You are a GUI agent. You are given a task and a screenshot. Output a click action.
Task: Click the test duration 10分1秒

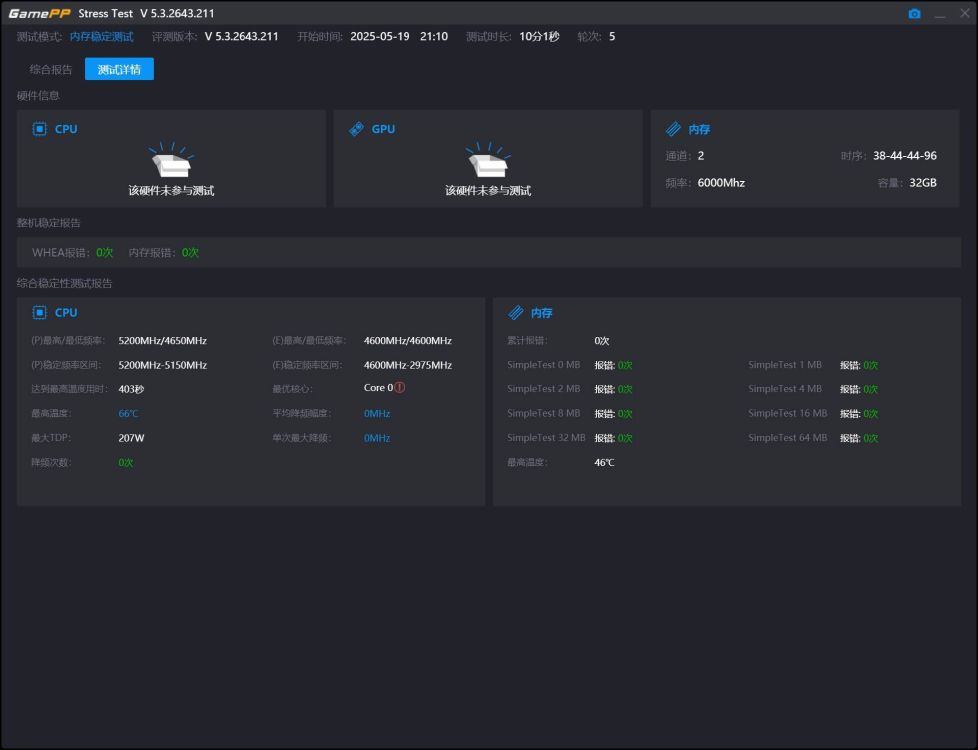(539, 37)
